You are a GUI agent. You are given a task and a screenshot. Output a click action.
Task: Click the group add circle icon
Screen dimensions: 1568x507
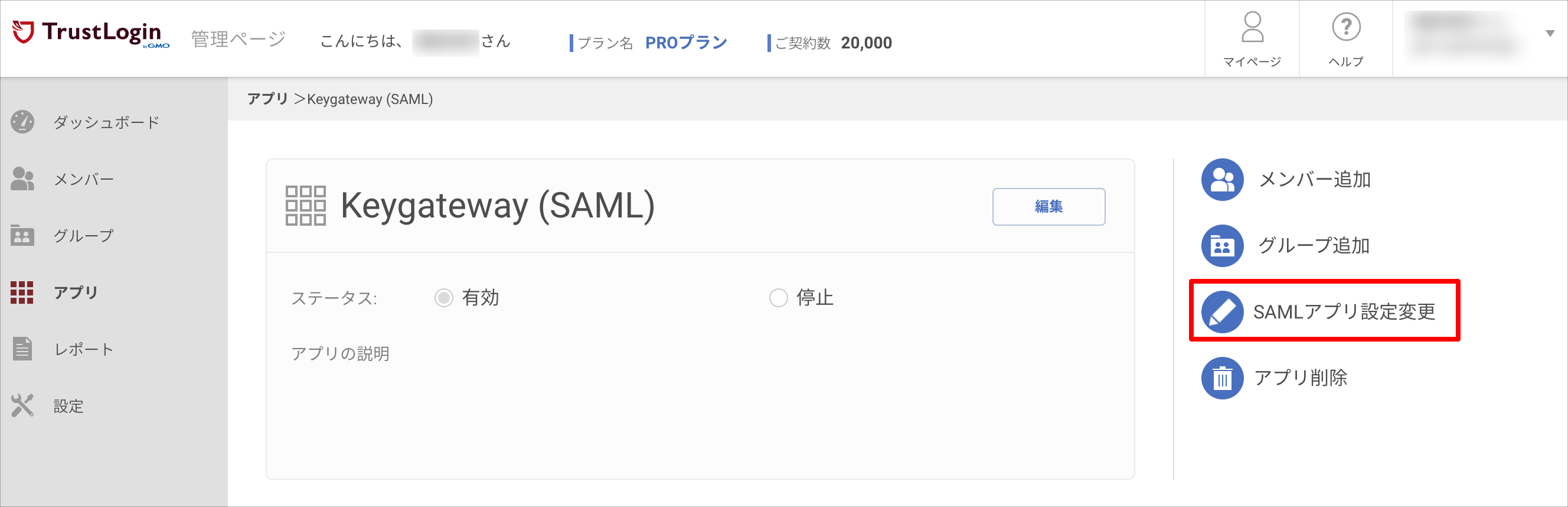[x=1221, y=246]
